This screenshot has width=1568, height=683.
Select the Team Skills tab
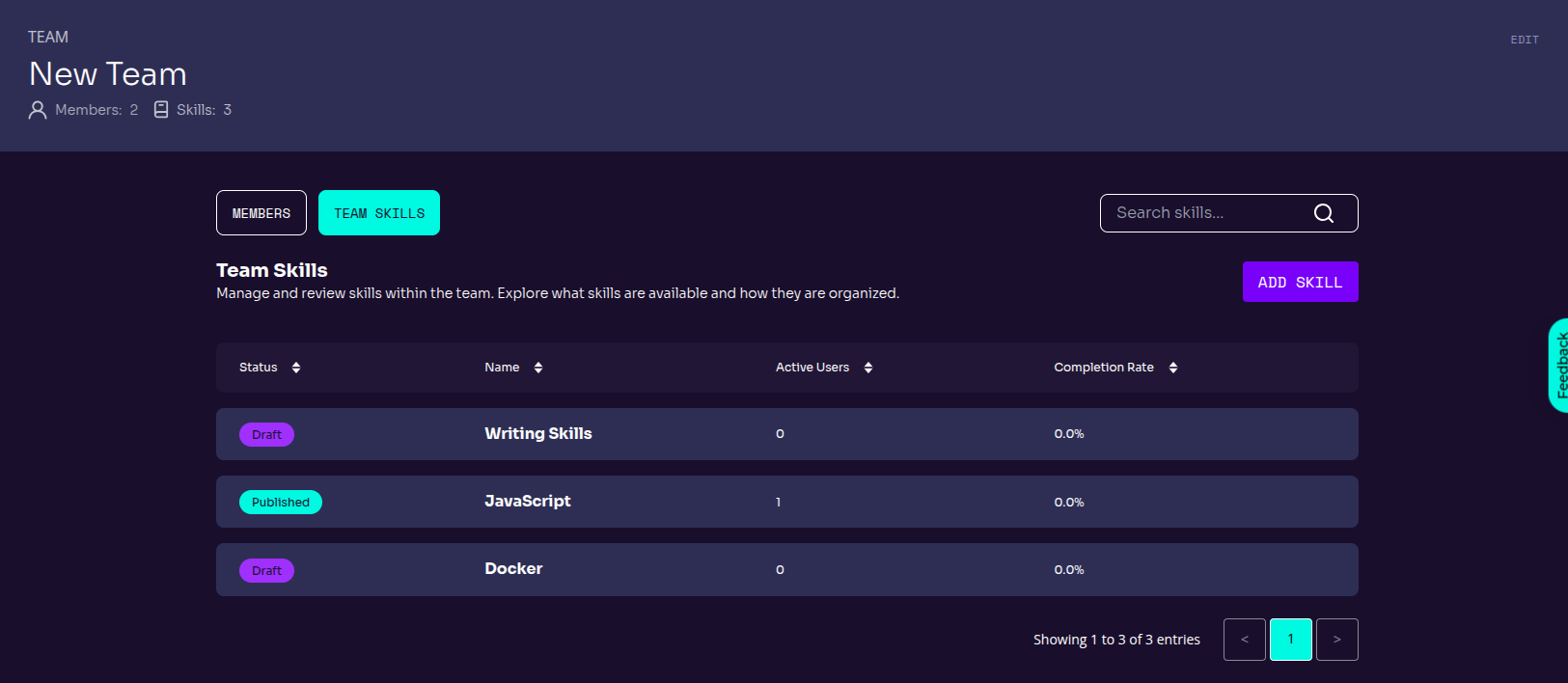379,213
